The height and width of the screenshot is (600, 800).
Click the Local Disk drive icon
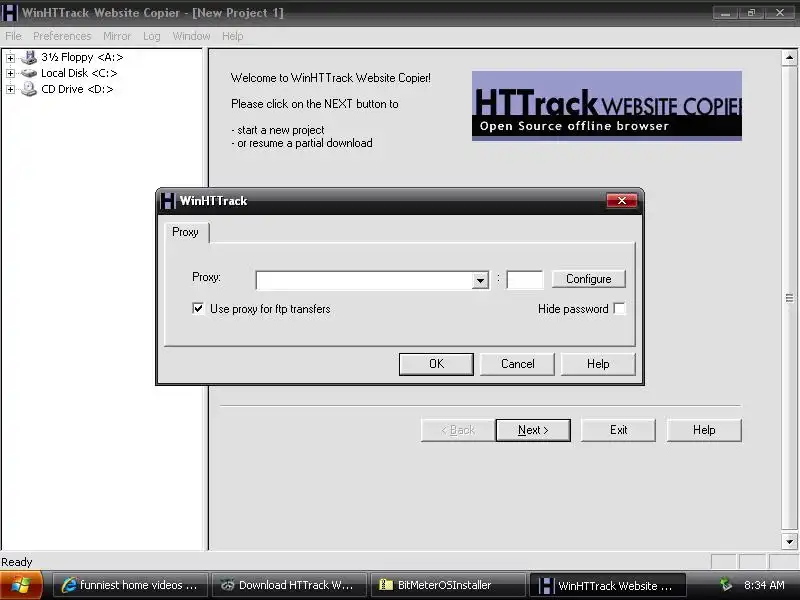click(x=29, y=73)
